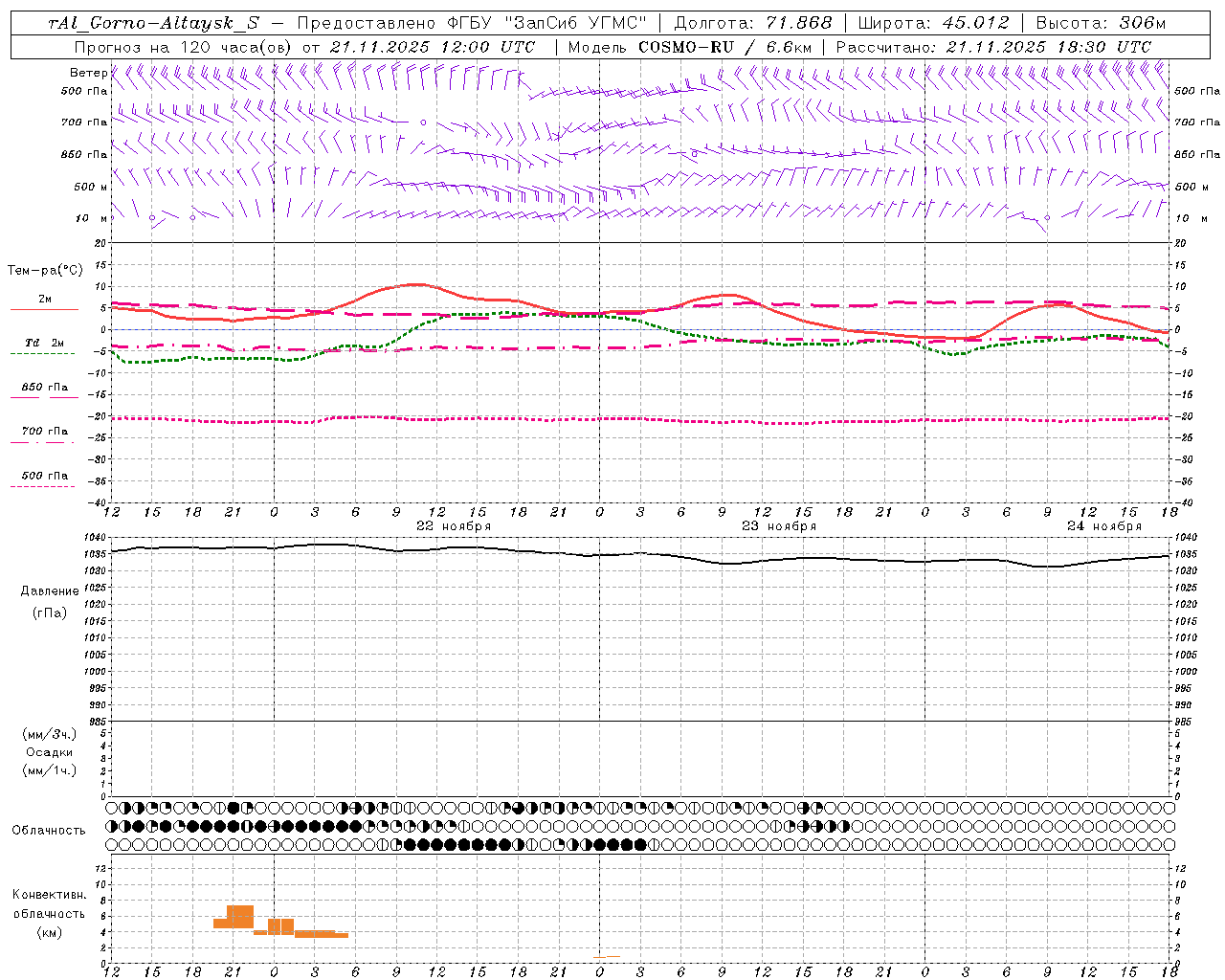Click the tallest orange convective cloud bar
The width and height of the screenshot is (1225, 980).
click(x=240, y=916)
